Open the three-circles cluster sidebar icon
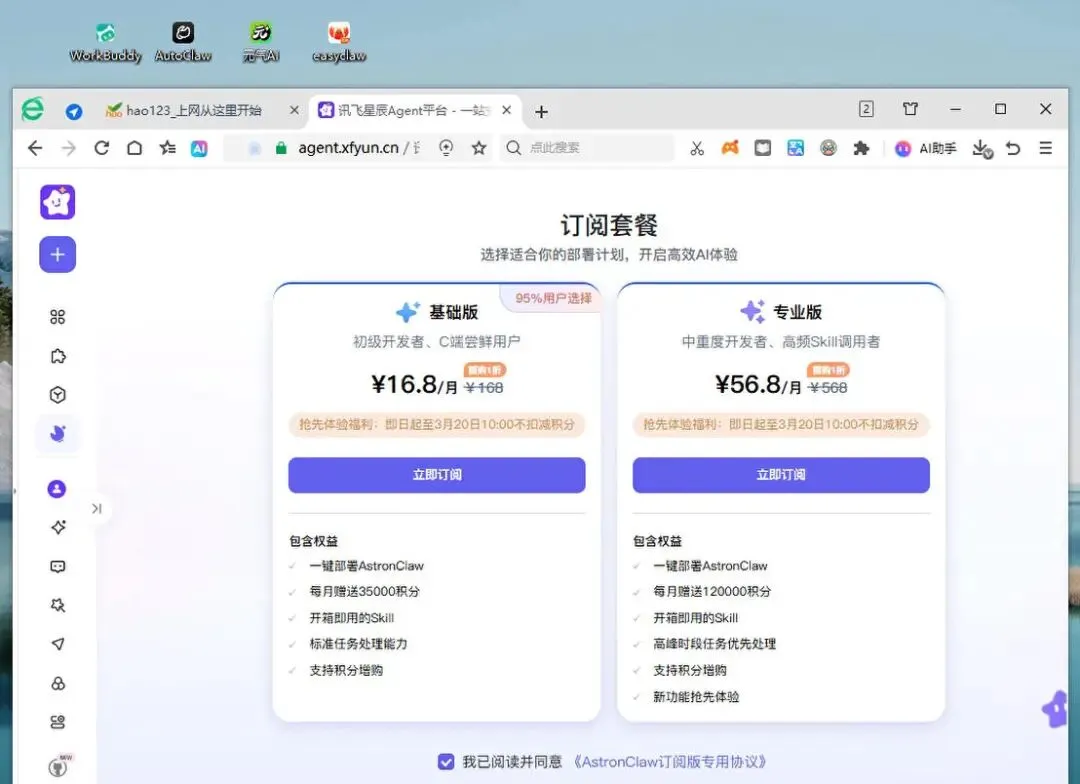The image size is (1080, 784). tap(58, 683)
